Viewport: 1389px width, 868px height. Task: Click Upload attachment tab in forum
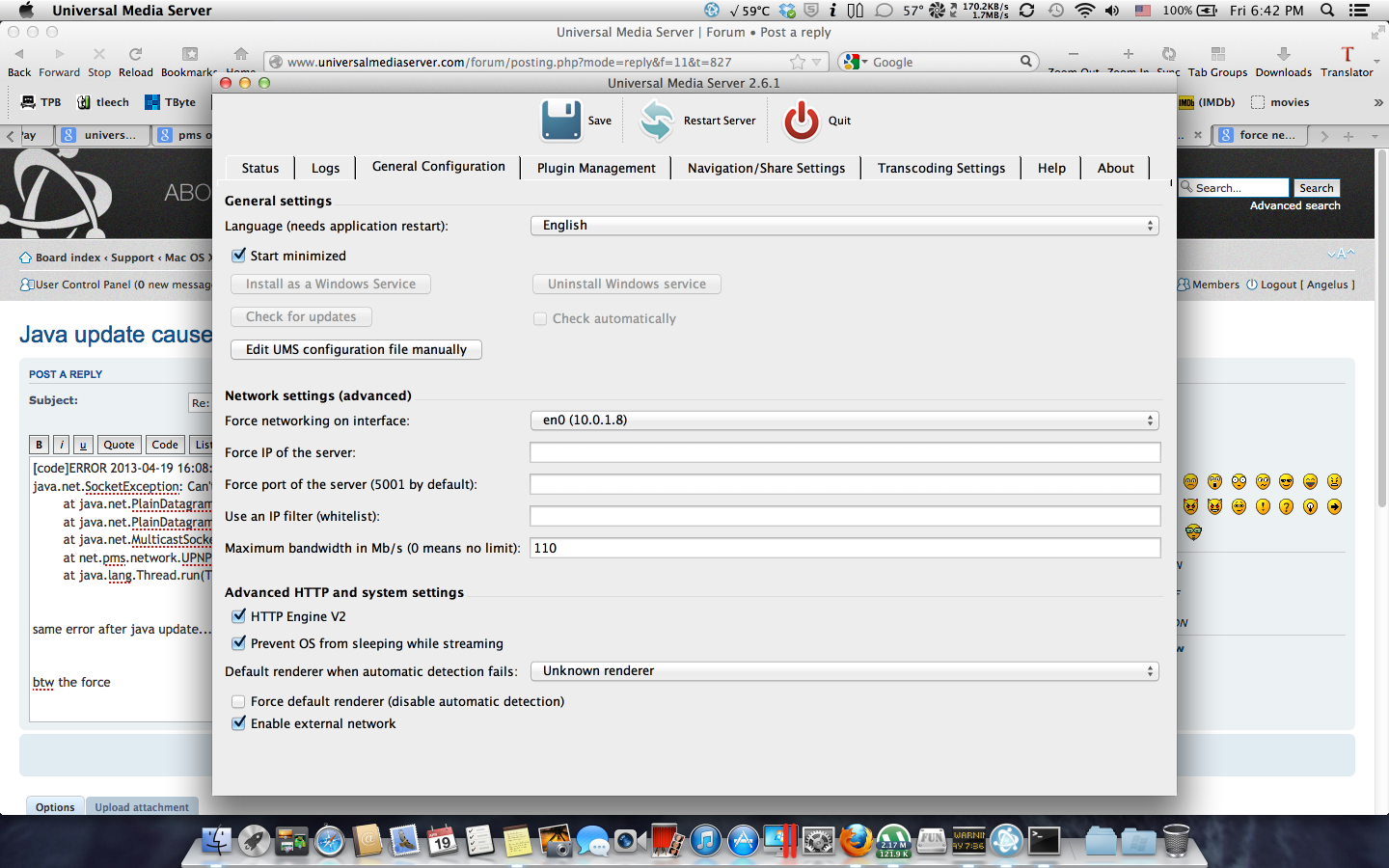coord(142,807)
